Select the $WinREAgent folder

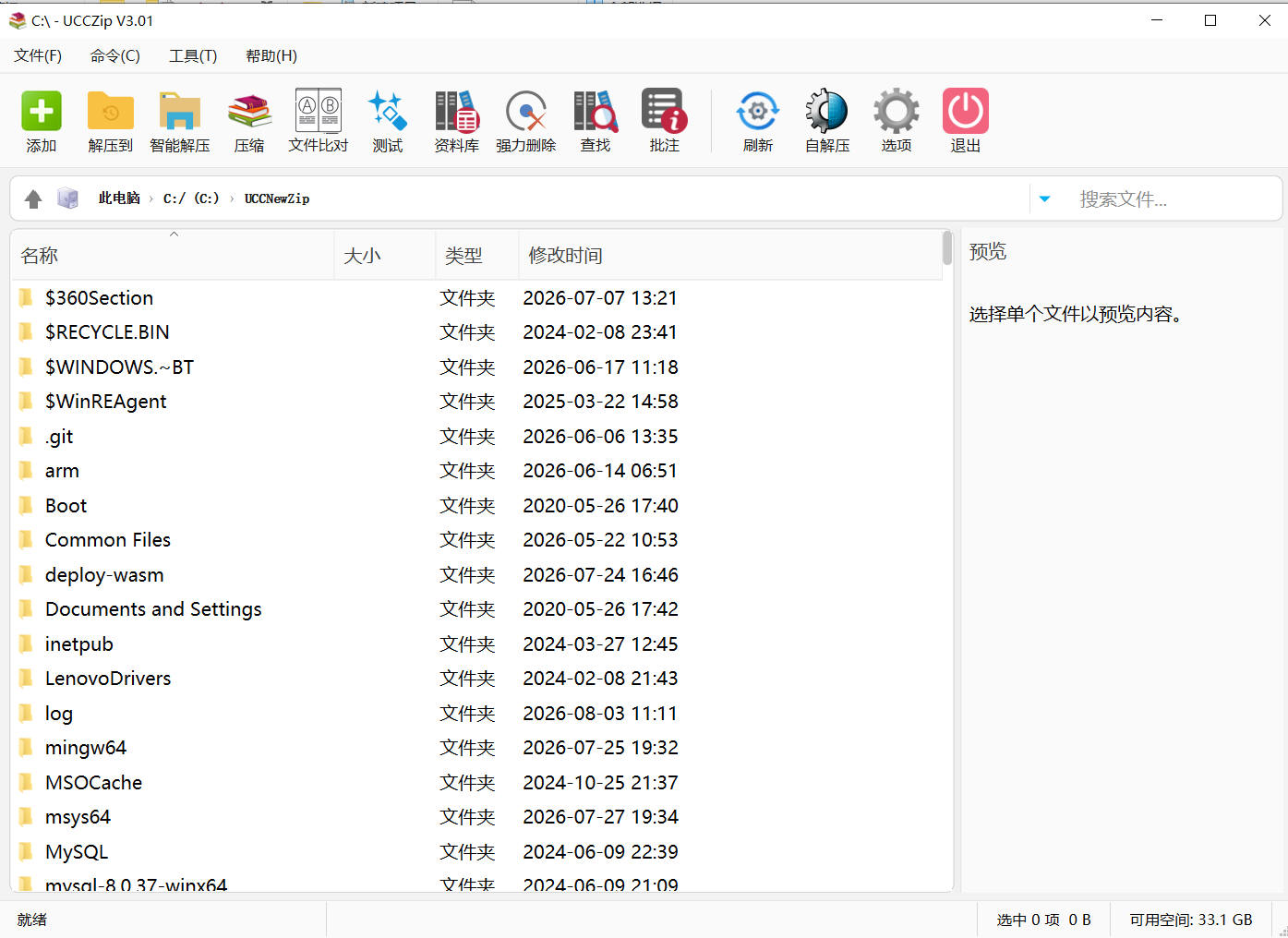[x=476, y=402]
